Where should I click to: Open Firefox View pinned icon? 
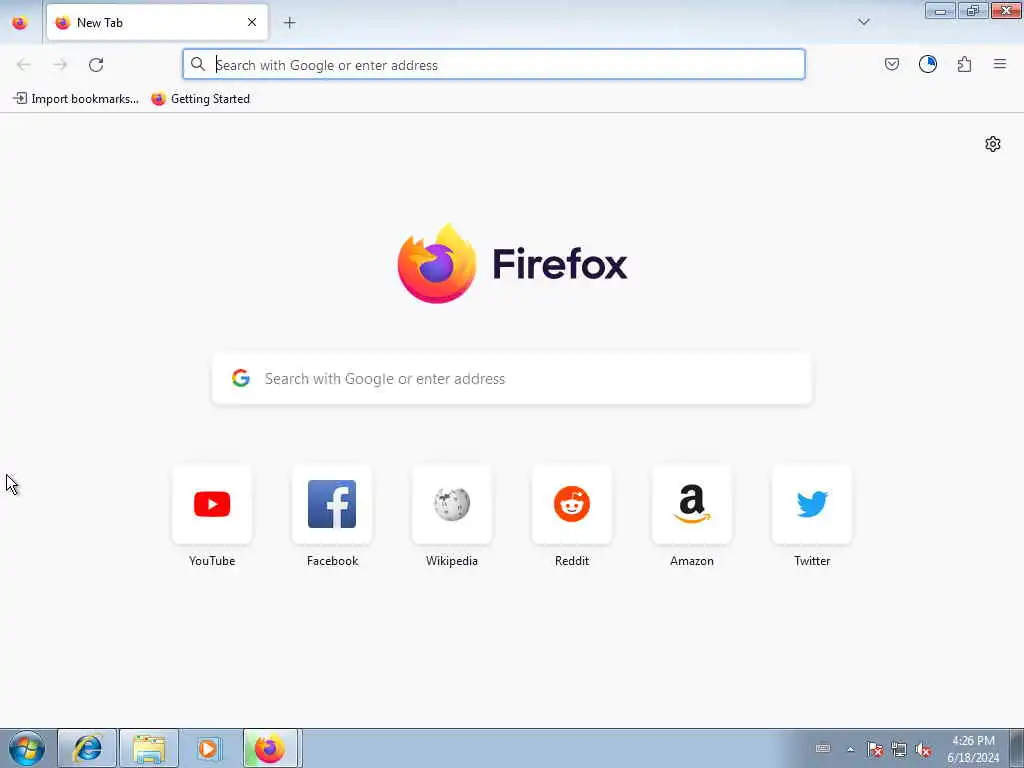20,23
